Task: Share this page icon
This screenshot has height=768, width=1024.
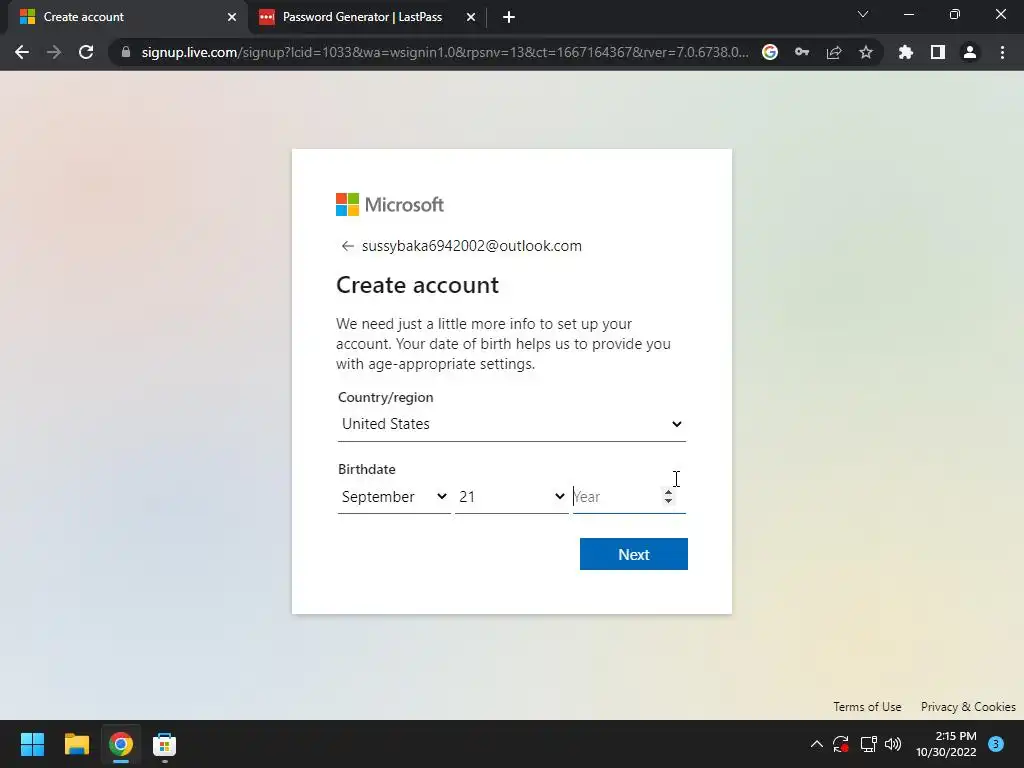Action: 834,52
